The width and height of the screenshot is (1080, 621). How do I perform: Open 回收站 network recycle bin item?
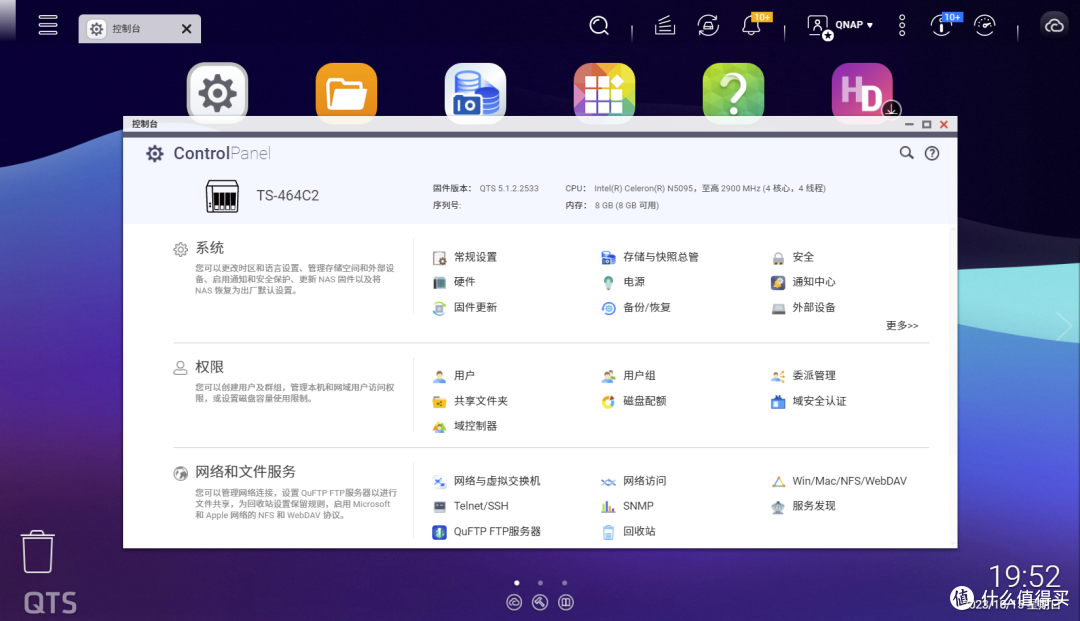point(628,531)
